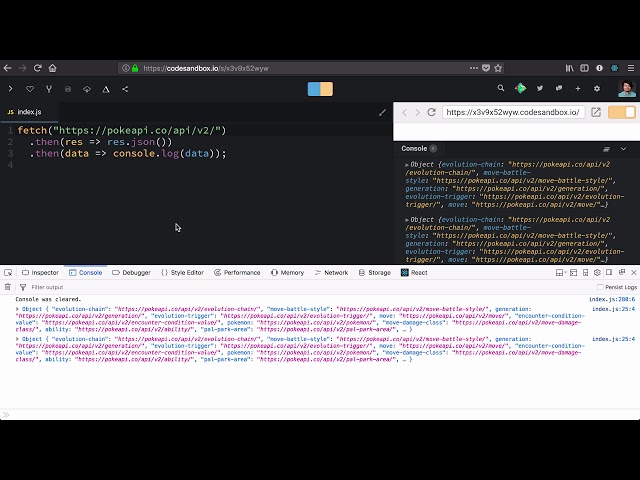Open preview in new window

[596, 112]
